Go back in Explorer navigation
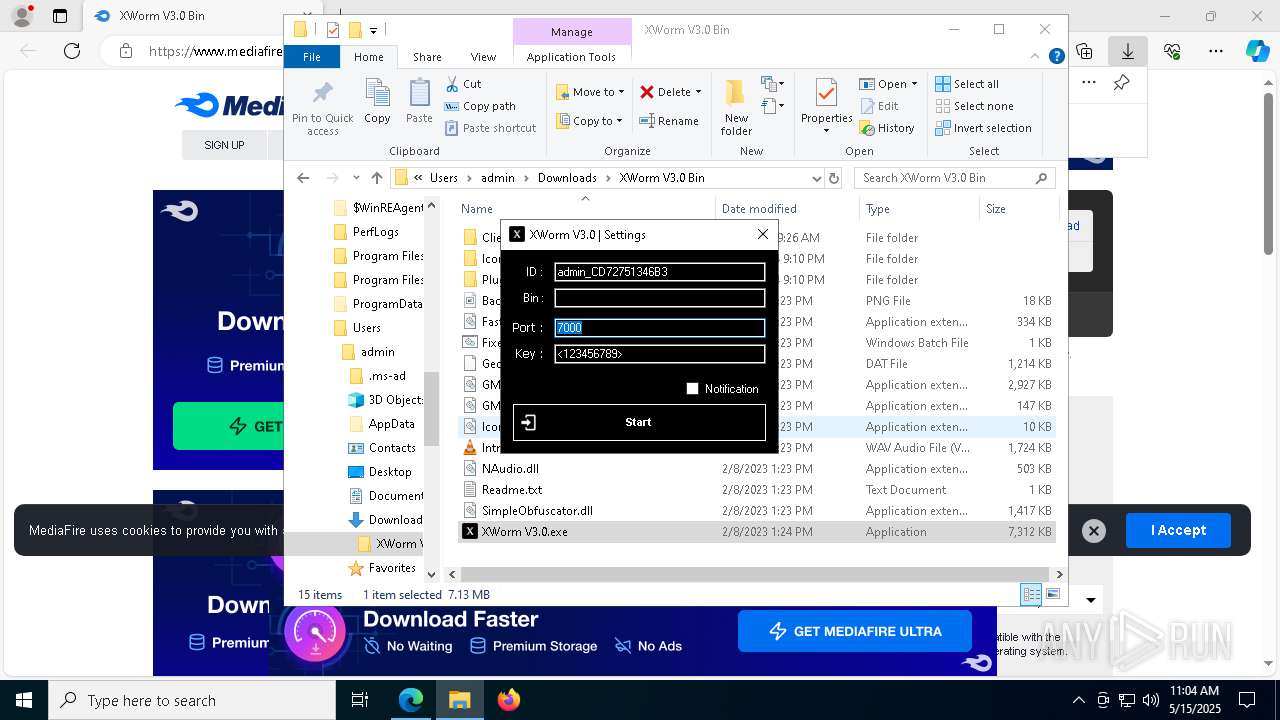The image size is (1280, 720). click(303, 178)
